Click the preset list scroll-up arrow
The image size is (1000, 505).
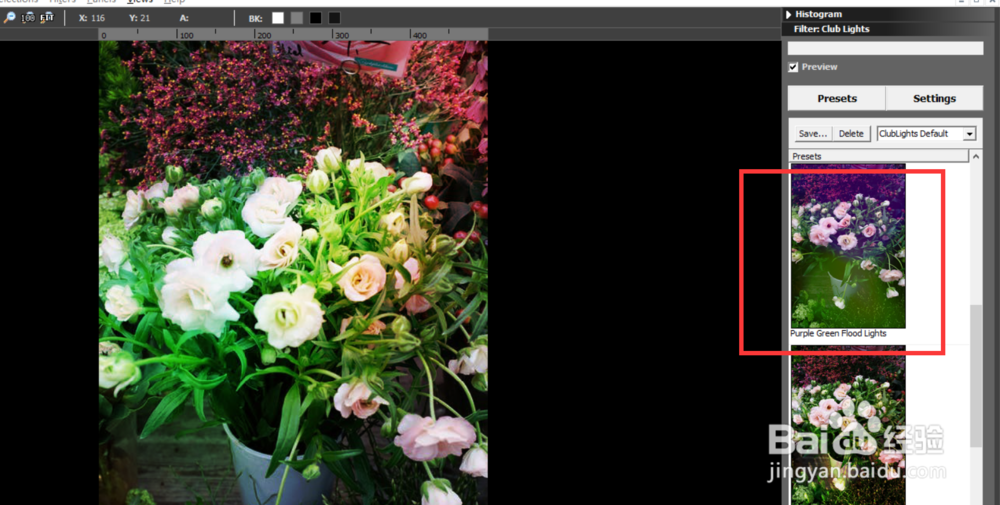(975, 156)
